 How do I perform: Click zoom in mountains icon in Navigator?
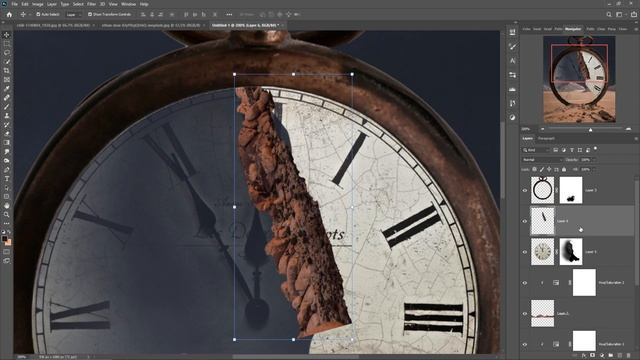click(x=629, y=129)
